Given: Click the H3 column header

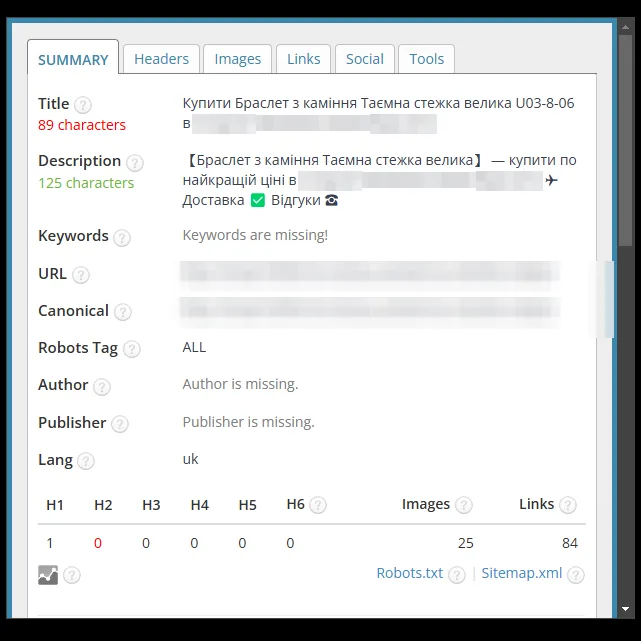Looking at the screenshot, I should (151, 505).
